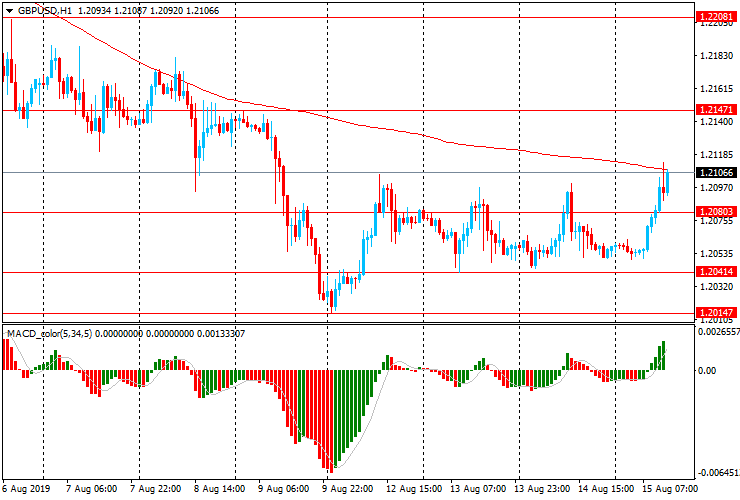Click the 7 Aug 22:00 time label
The image size is (740, 500).
[155, 488]
